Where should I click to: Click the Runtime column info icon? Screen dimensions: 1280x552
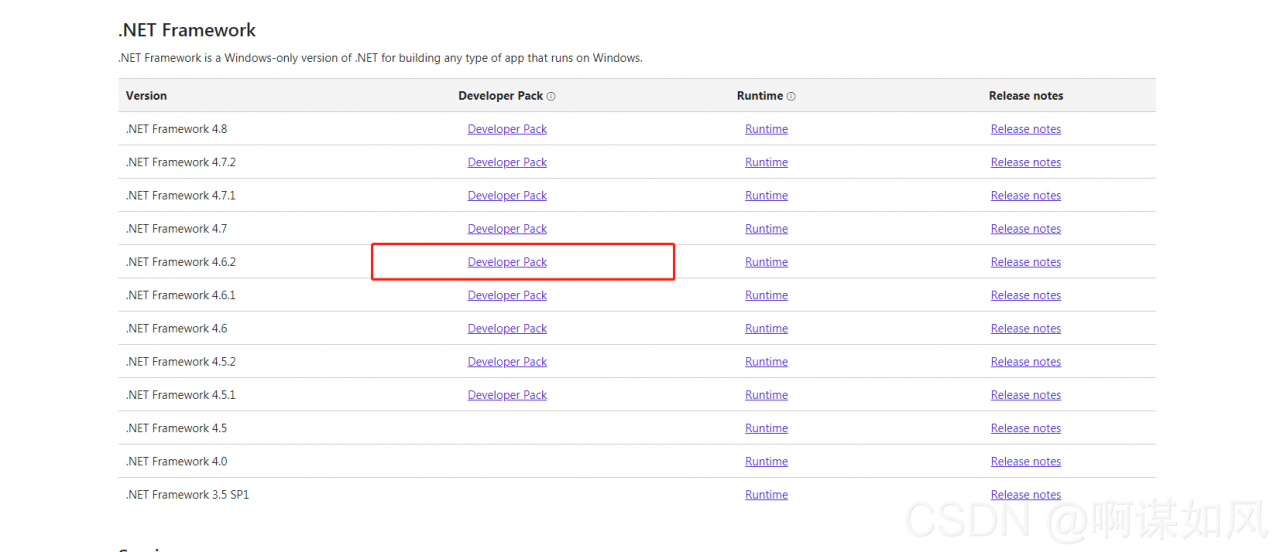(791, 96)
